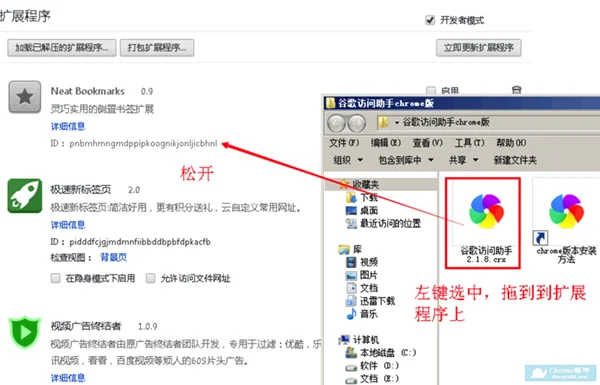Open 详细信息 link under 极速新标签页
This screenshot has width=600, height=385.
[68, 225]
